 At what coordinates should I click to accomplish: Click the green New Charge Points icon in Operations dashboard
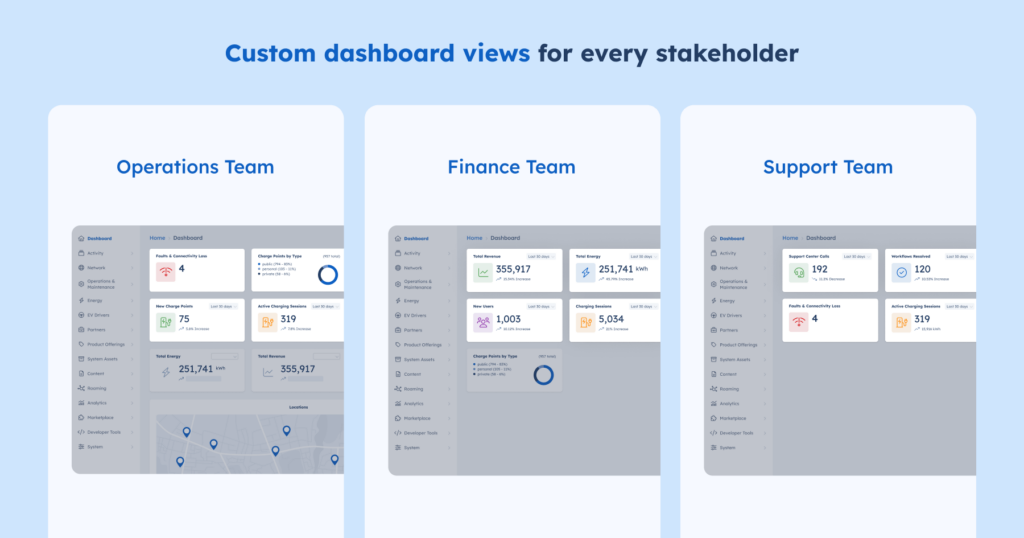pos(166,322)
